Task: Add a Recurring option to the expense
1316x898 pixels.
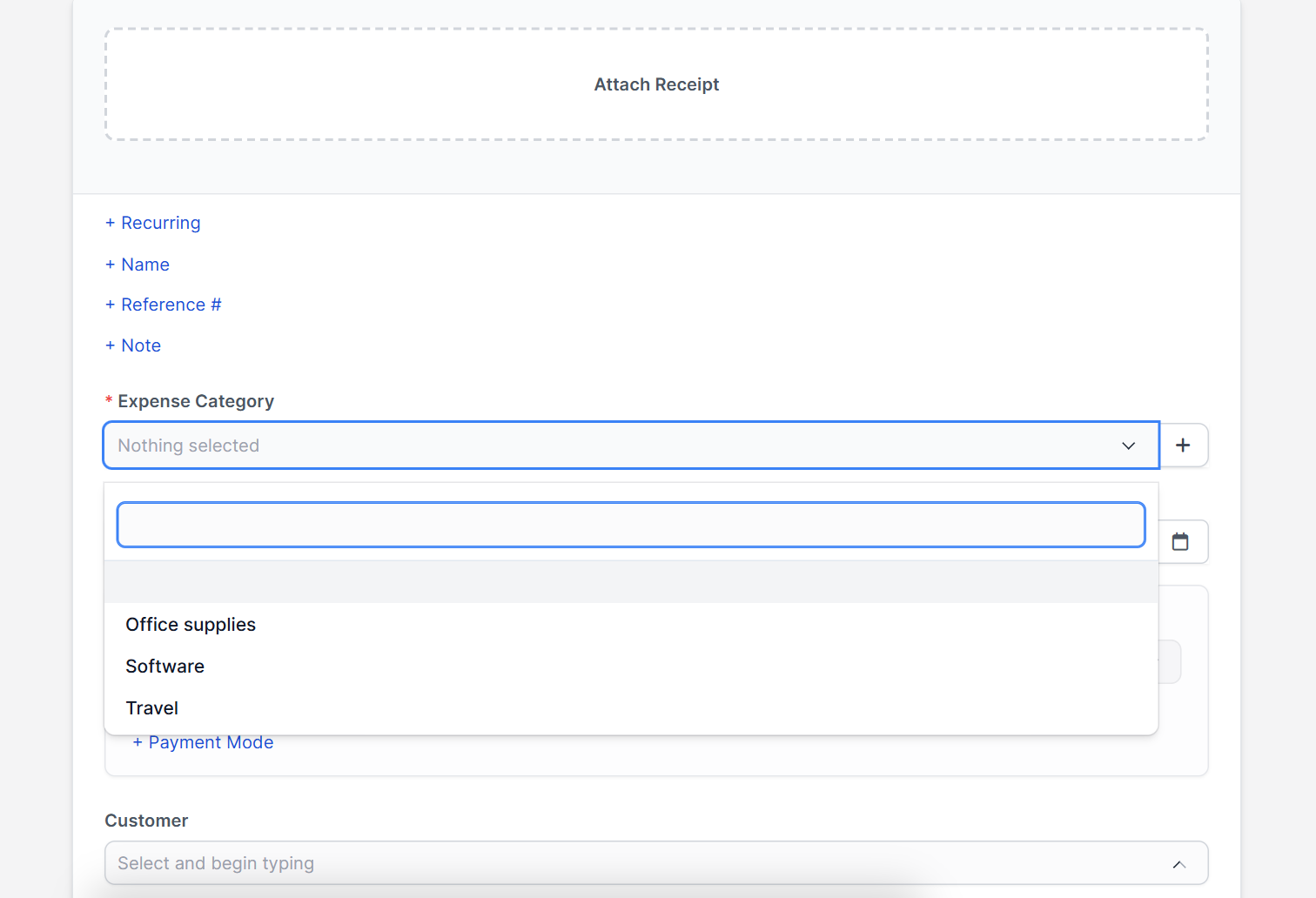Action: click(153, 223)
